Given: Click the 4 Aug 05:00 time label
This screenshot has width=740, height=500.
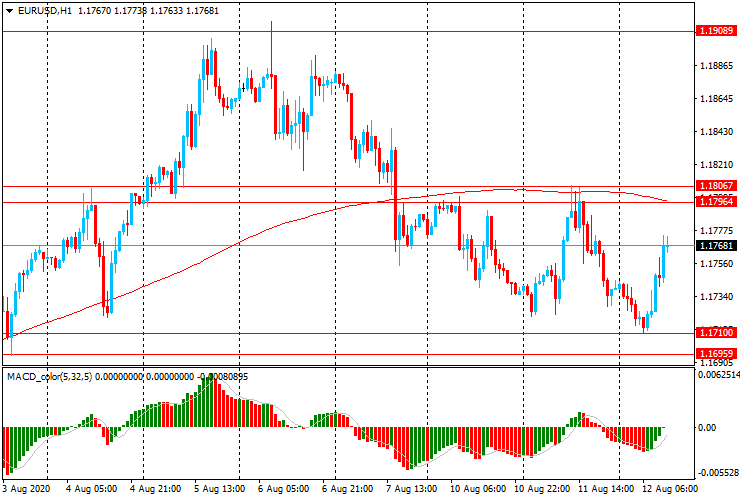Looking at the screenshot, I should coord(92,489).
